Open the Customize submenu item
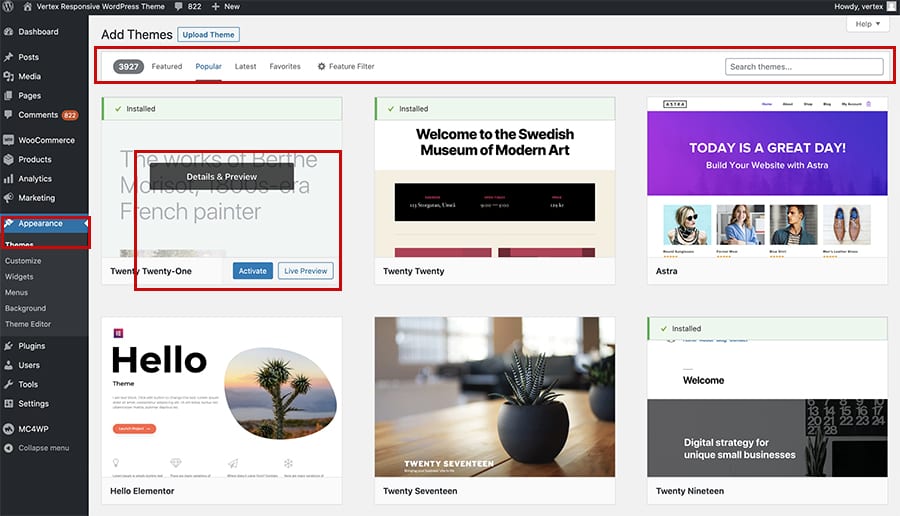Viewport: 900px width, 516px height. (23, 261)
